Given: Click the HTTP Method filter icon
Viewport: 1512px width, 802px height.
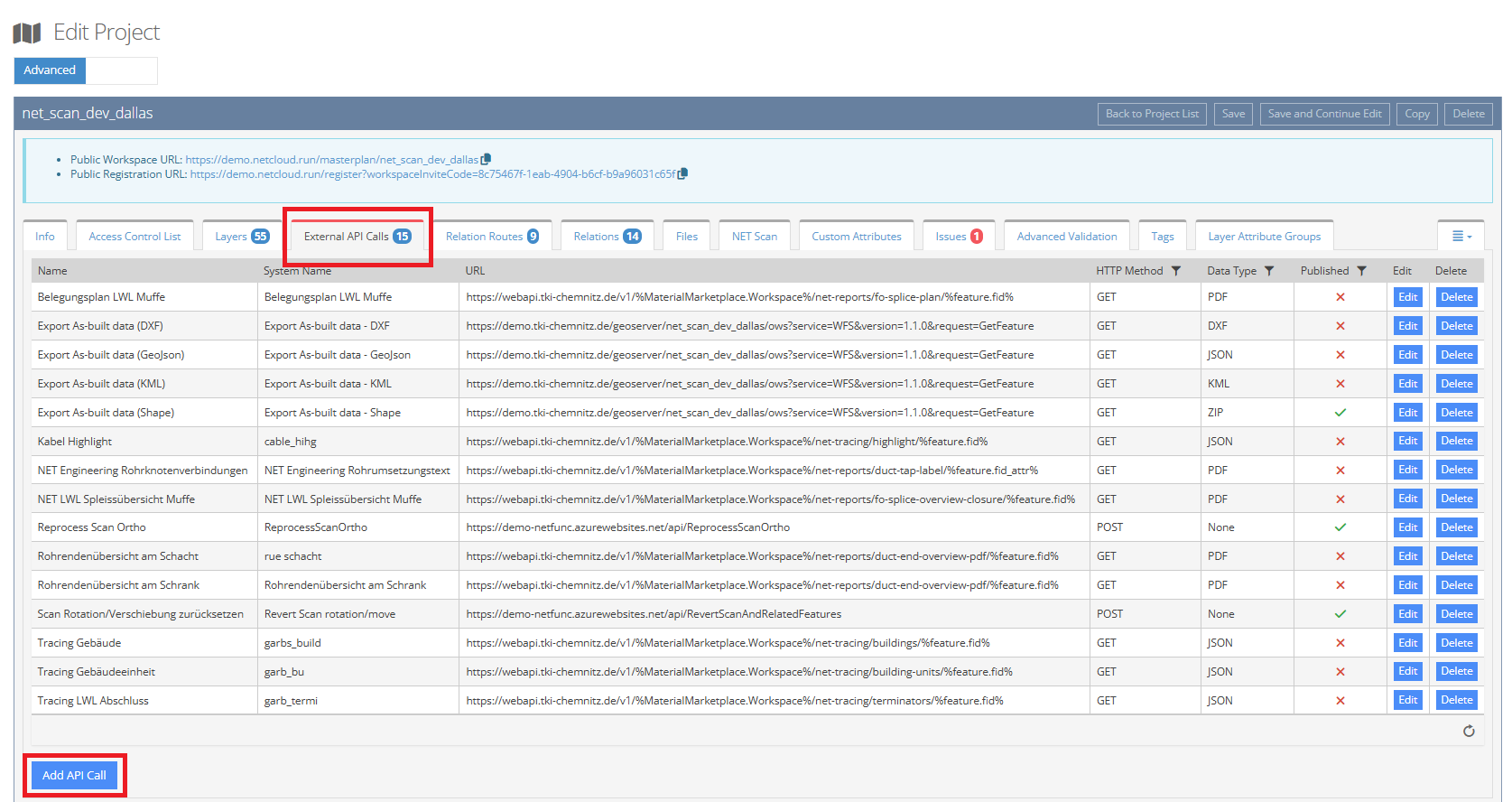Looking at the screenshot, I should tap(1175, 271).
